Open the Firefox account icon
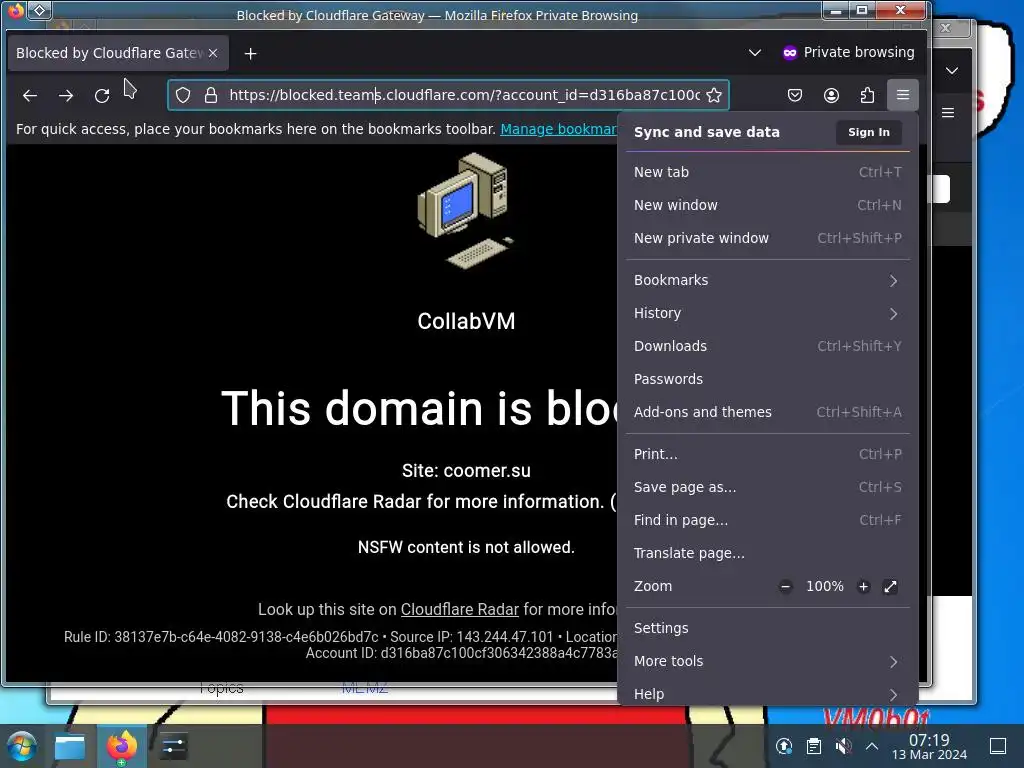This screenshot has height=768, width=1024. click(x=831, y=95)
